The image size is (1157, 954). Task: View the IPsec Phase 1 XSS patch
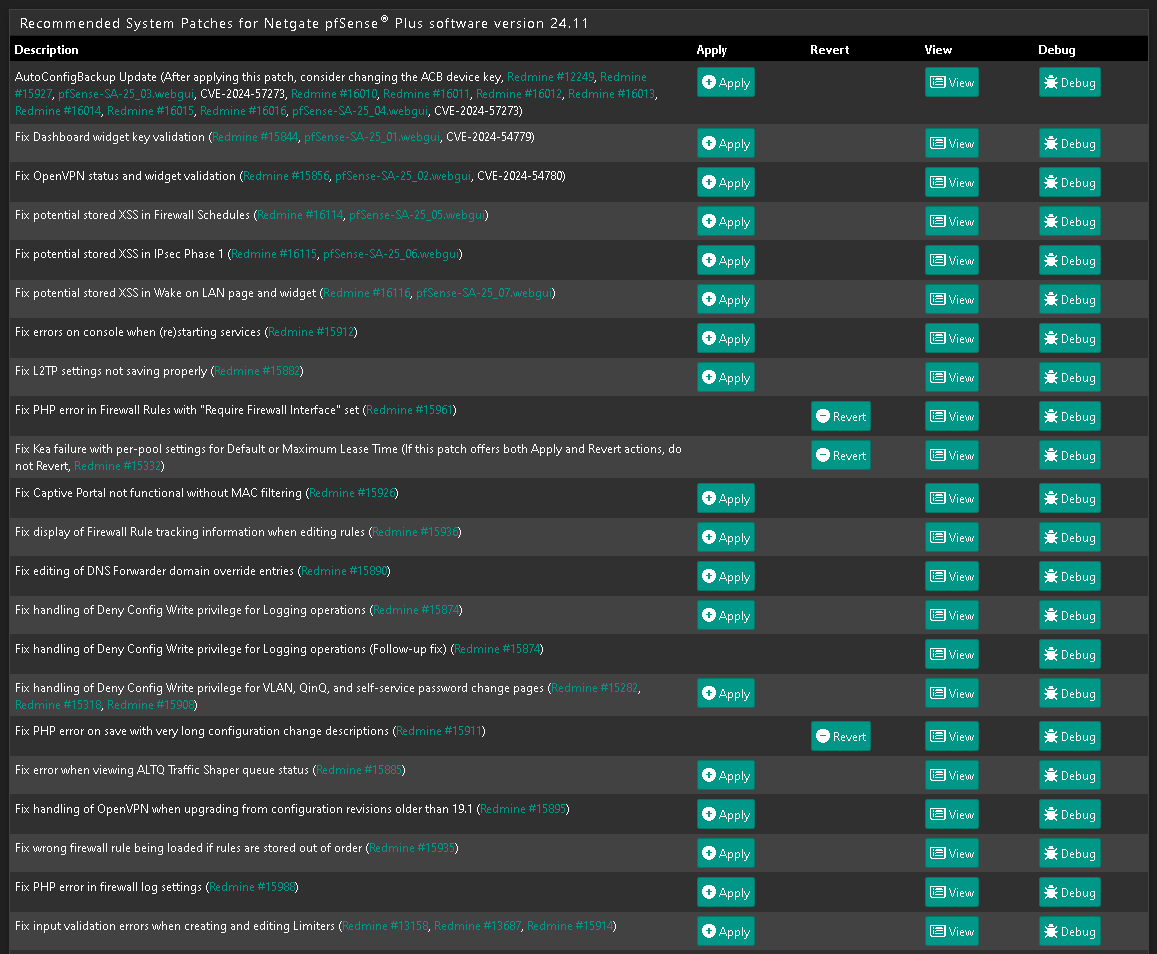(952, 261)
